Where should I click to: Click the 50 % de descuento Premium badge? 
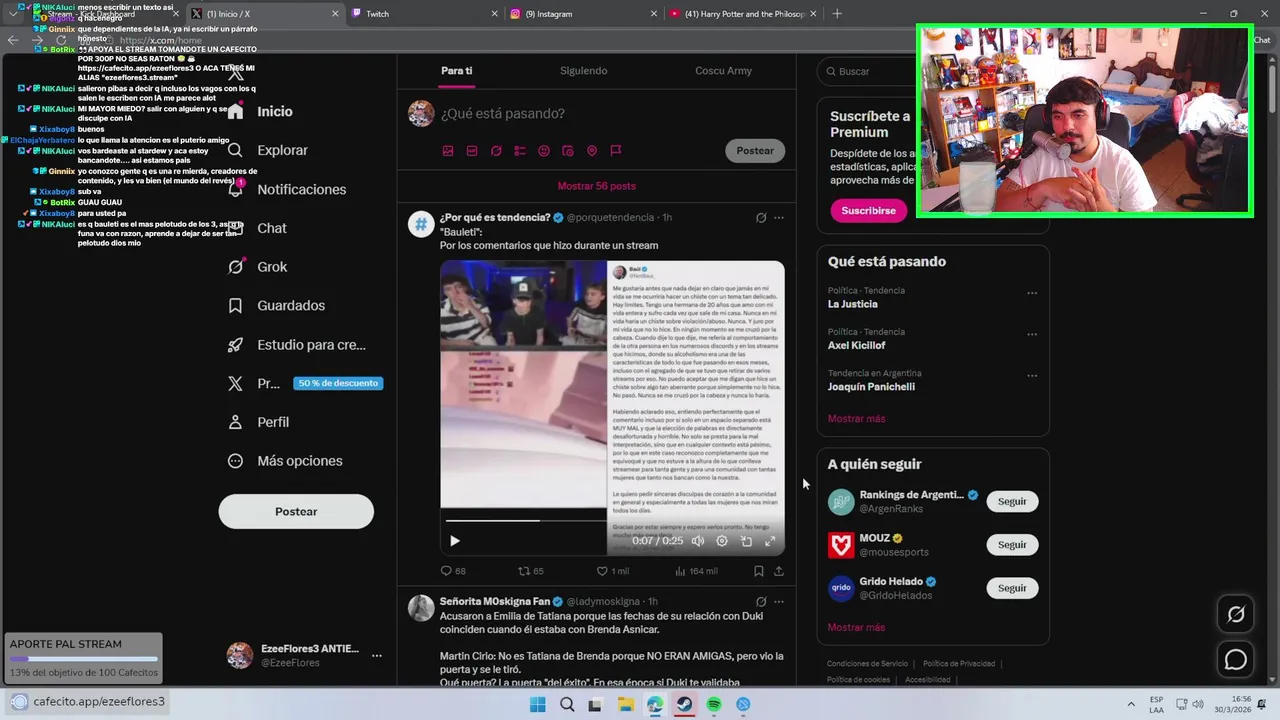[338, 383]
